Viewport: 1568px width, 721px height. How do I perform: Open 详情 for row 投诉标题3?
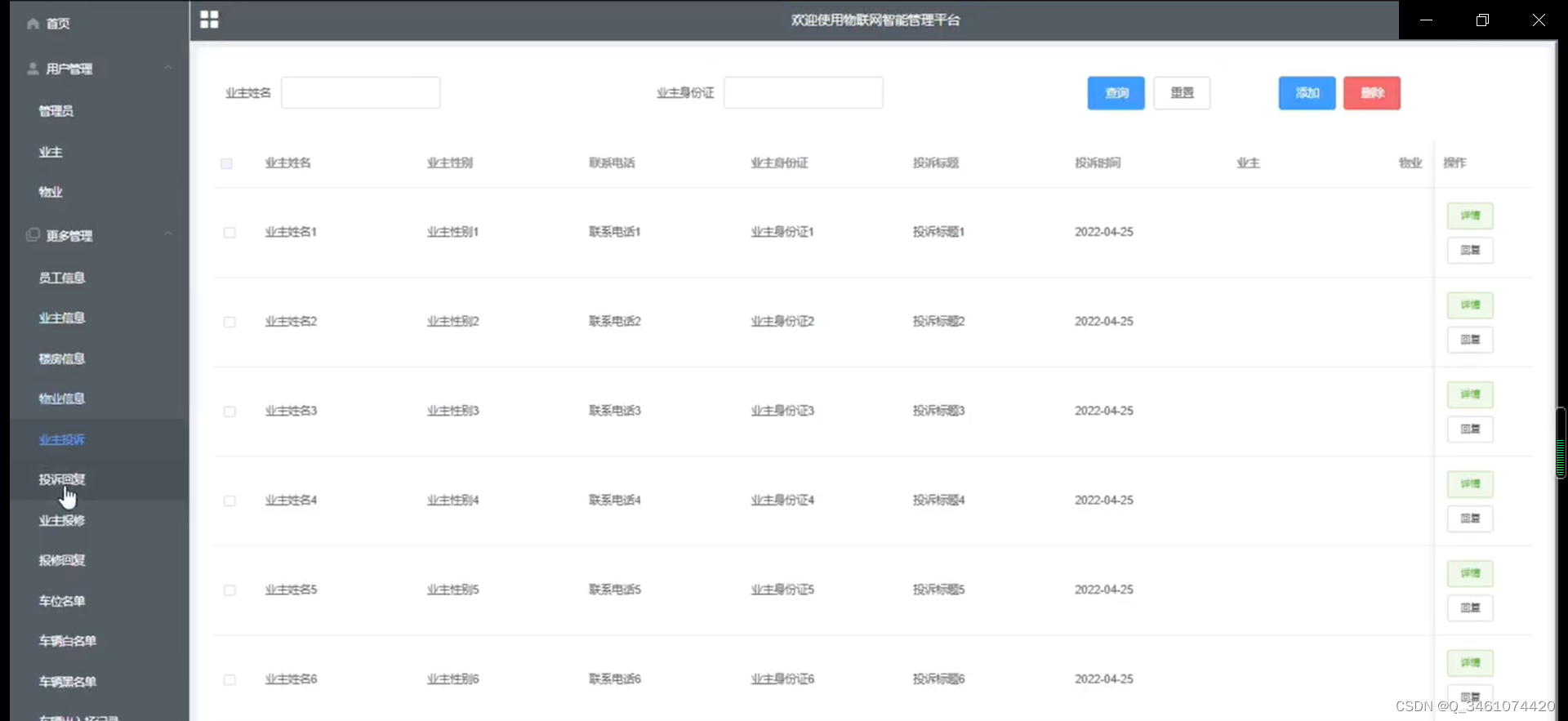1470,394
